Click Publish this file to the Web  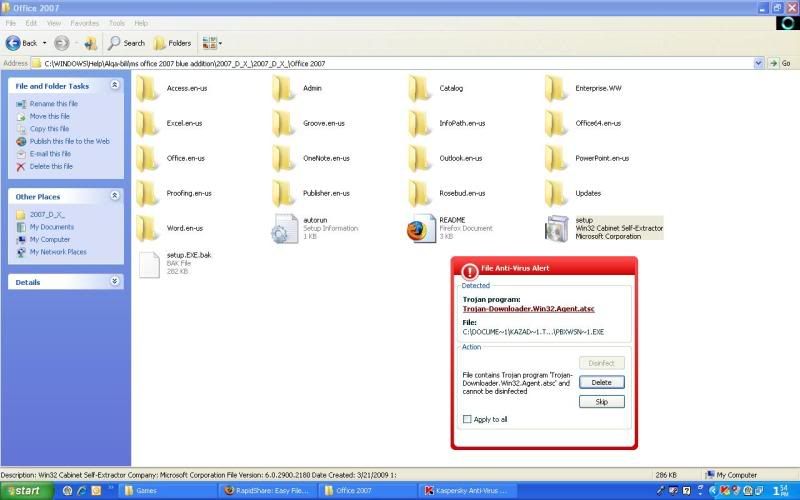tap(69, 141)
